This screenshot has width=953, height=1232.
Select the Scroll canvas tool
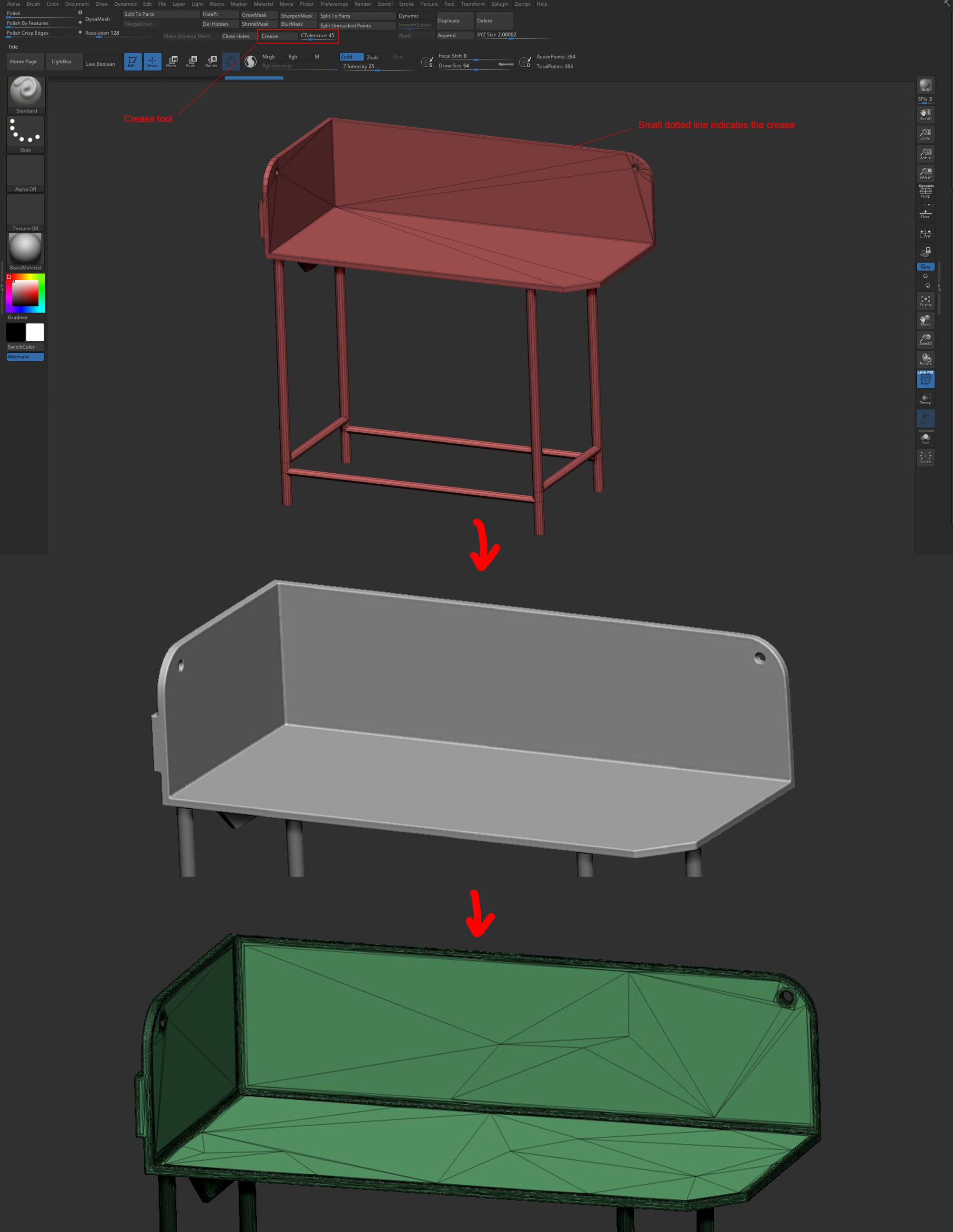click(925, 114)
